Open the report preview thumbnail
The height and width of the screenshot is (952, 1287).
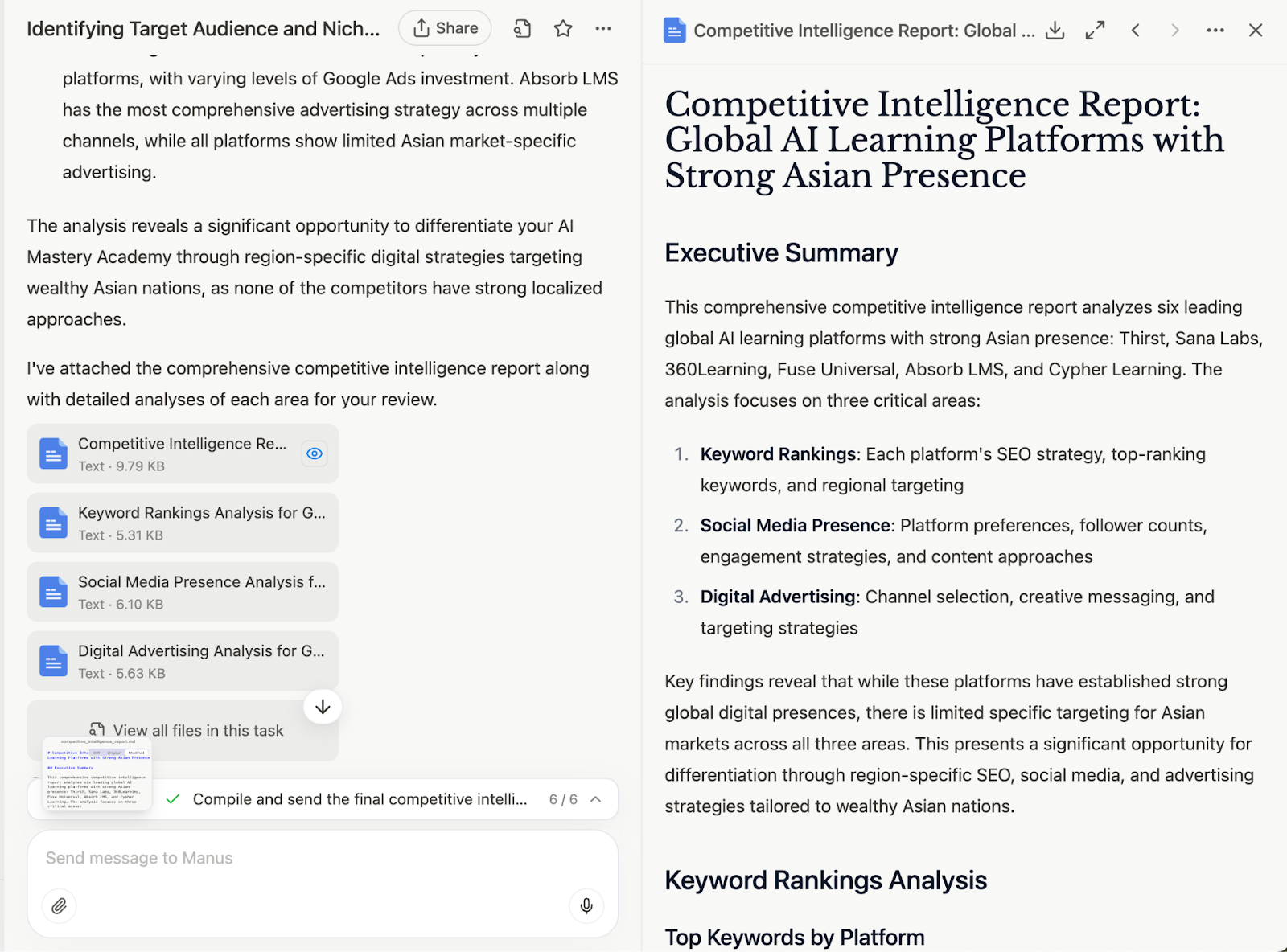[x=97, y=773]
